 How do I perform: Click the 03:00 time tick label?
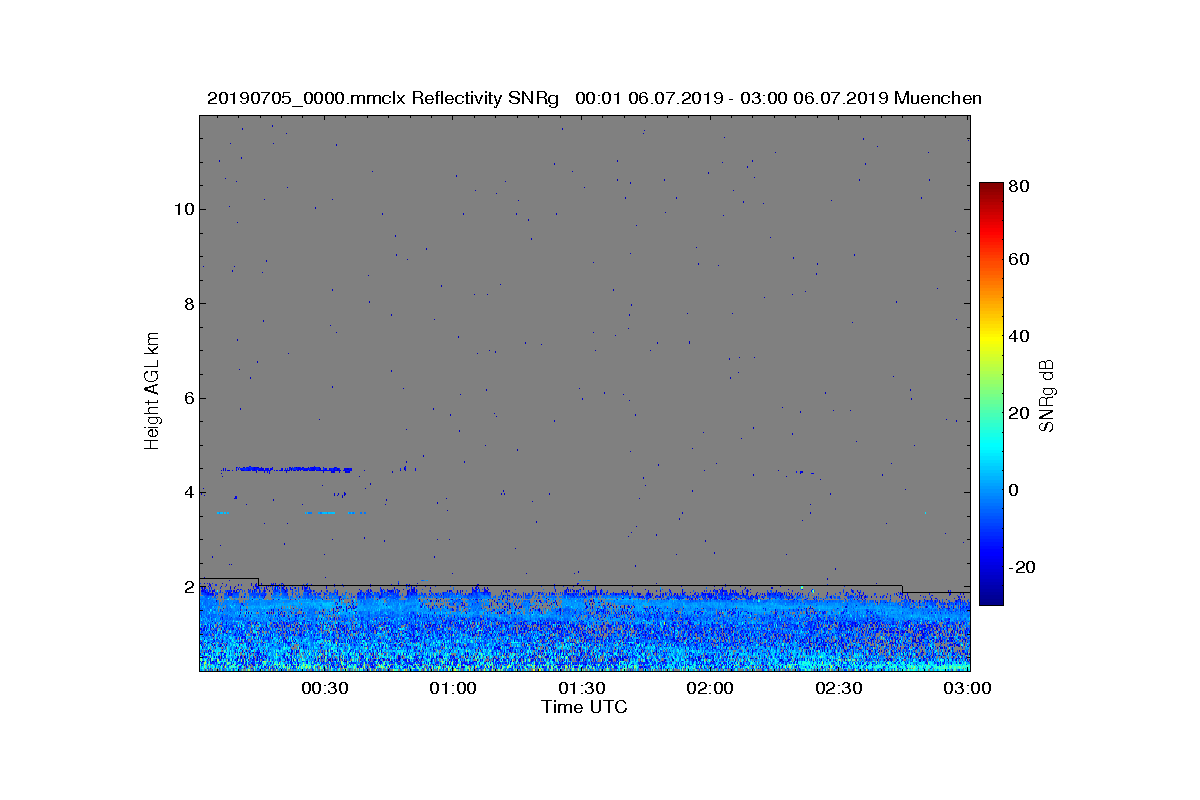[x=968, y=688]
